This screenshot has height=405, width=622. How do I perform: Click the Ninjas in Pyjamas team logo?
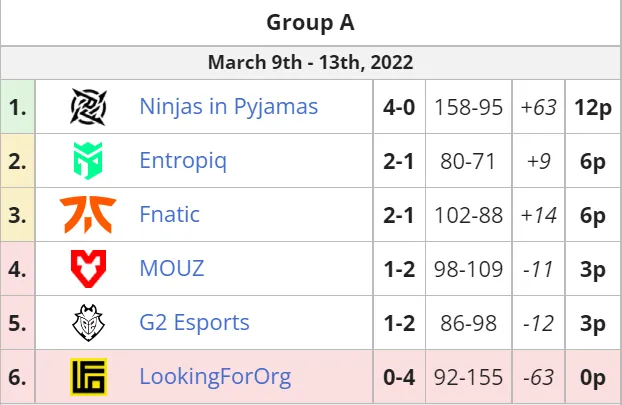pyautogui.click(x=88, y=107)
